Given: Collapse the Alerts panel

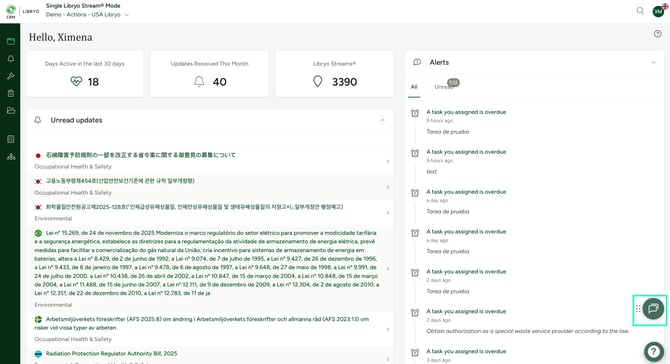Looking at the screenshot, I should point(653,62).
